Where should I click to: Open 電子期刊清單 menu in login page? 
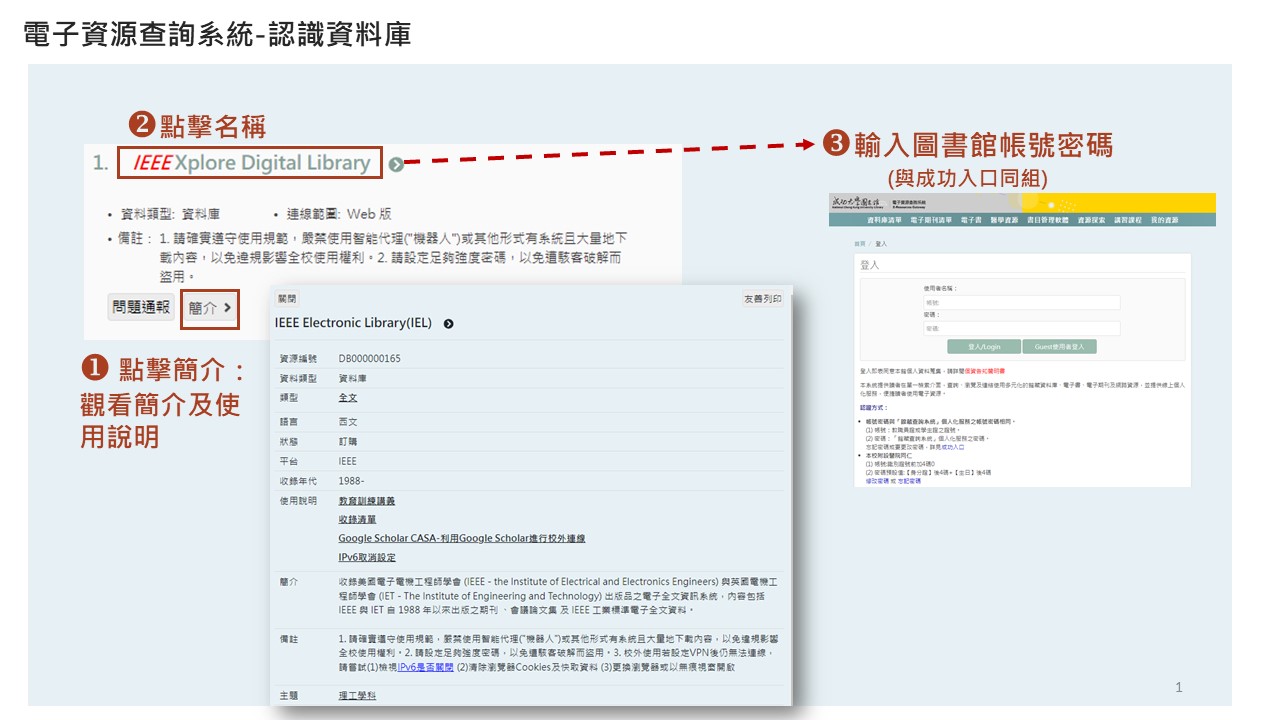tap(931, 220)
